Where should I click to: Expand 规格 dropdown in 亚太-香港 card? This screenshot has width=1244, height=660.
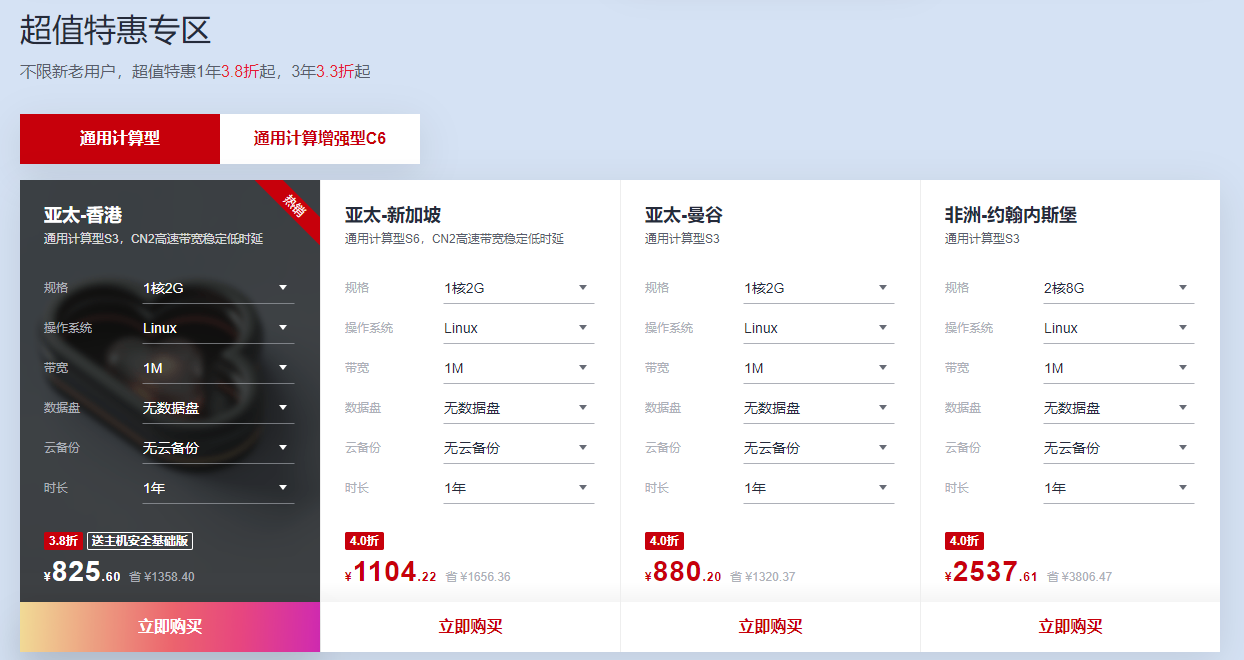pyautogui.click(x=218, y=288)
